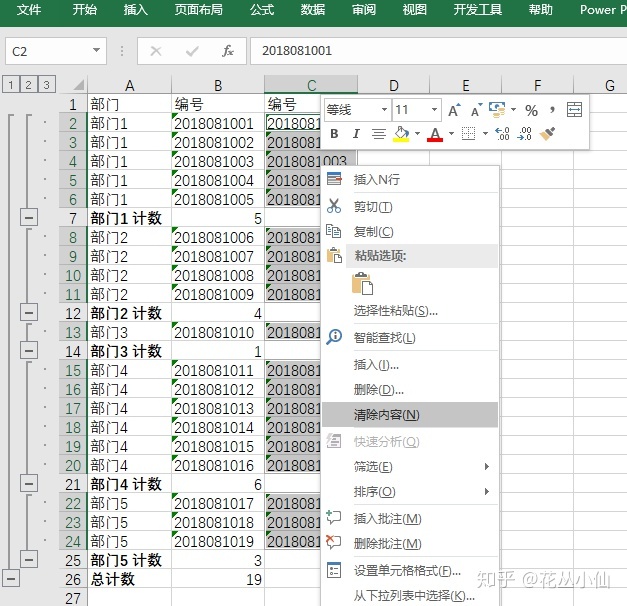The image size is (627, 606).
Task: Click increase decimal icon
Action: 502,134
